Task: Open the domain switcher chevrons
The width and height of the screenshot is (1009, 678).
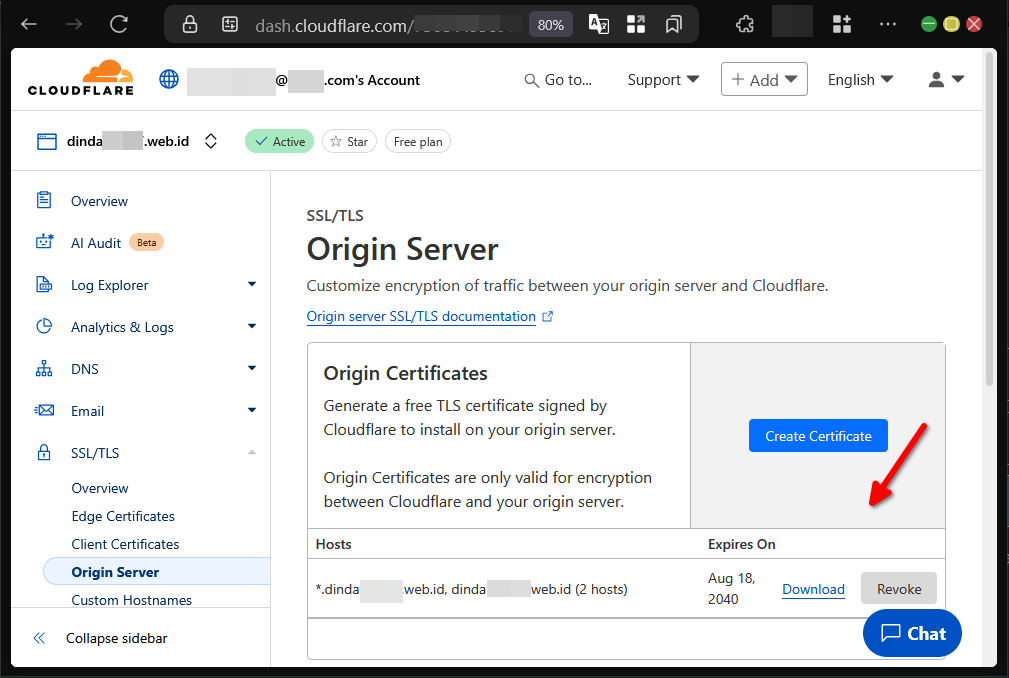Action: click(210, 141)
